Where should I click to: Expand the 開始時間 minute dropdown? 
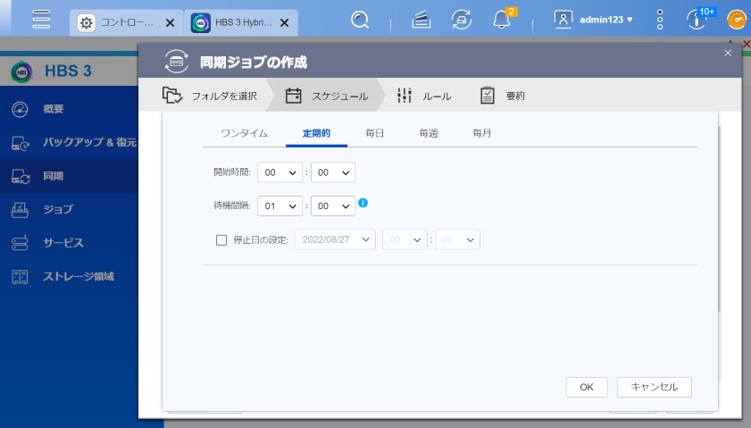(333, 173)
